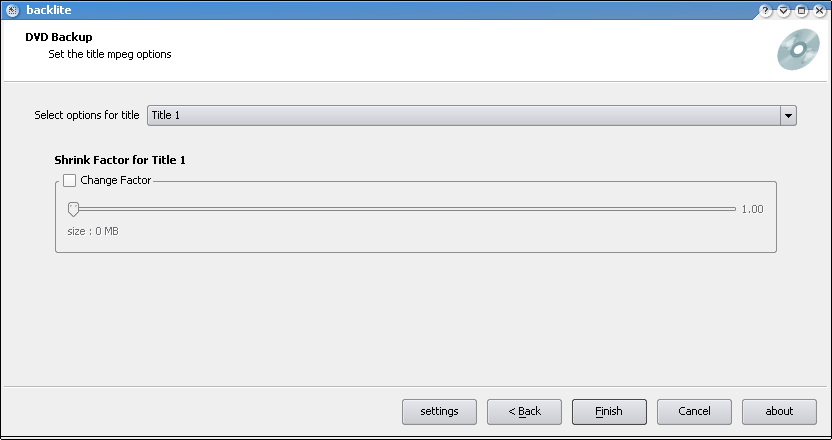This screenshot has width=832, height=440.
Task: Show the about dialog
Action: (x=779, y=411)
